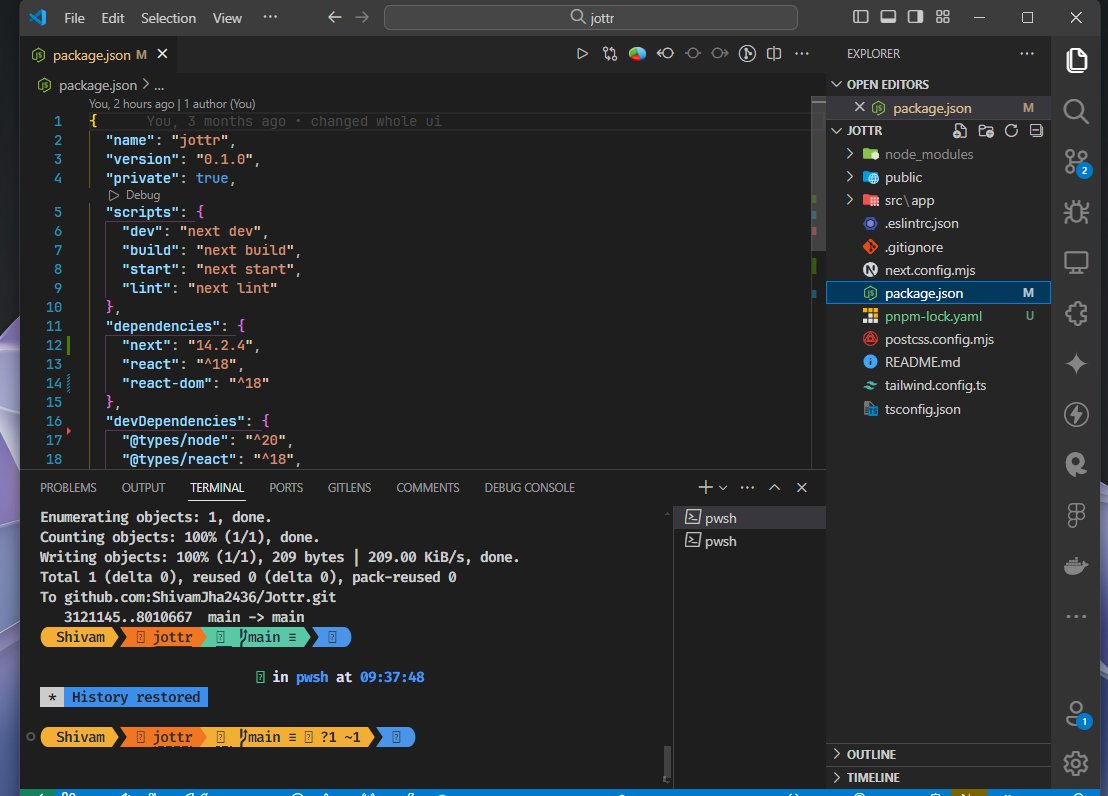Switch to the GITLENS panel tab
The width and height of the screenshot is (1108, 796).
[349, 488]
